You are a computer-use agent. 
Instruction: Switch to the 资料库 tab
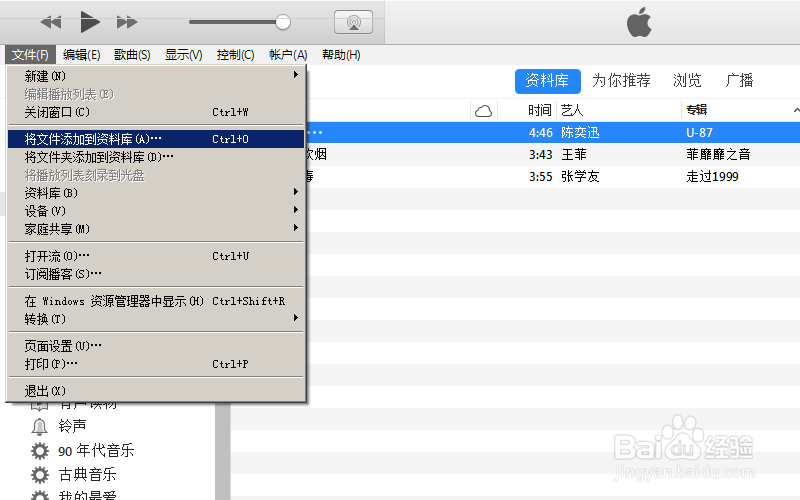[x=547, y=81]
